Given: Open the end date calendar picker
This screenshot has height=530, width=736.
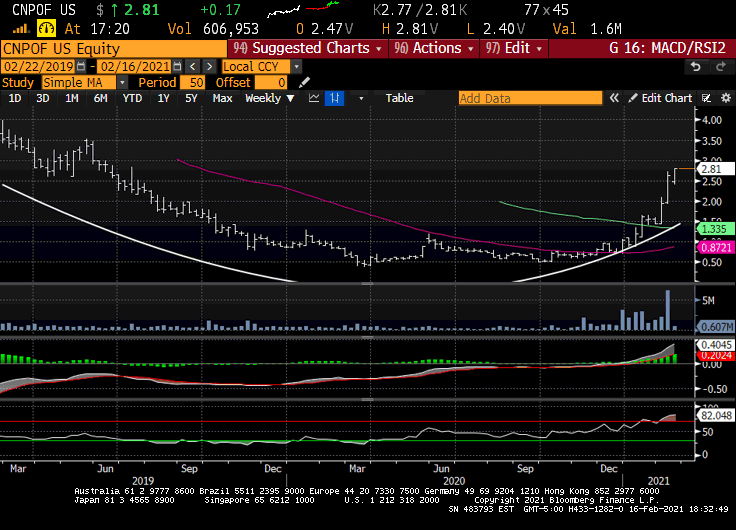Looking at the screenshot, I should tap(177, 66).
